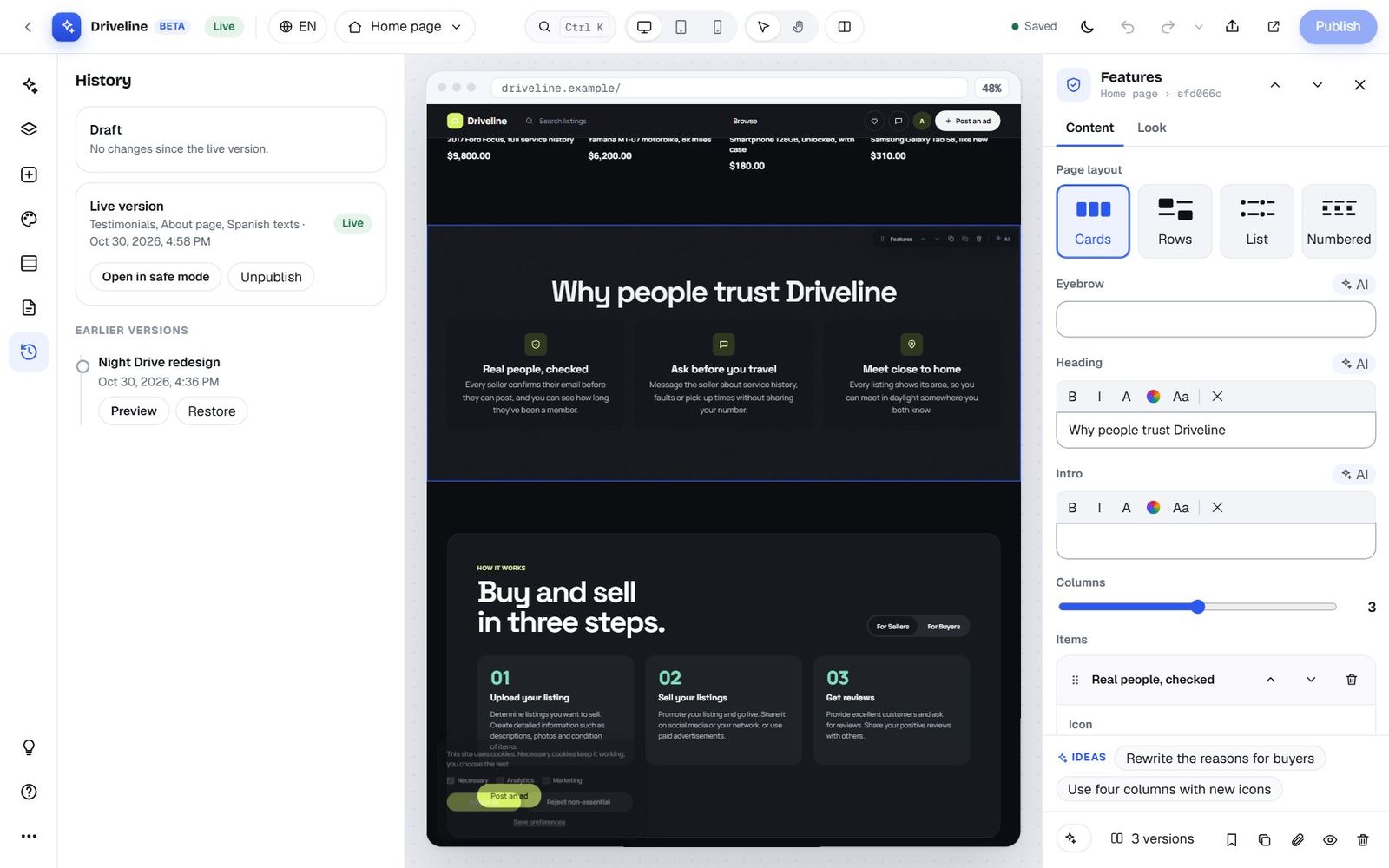
Task: Click the For Buyers tab in preview
Action: (944, 627)
